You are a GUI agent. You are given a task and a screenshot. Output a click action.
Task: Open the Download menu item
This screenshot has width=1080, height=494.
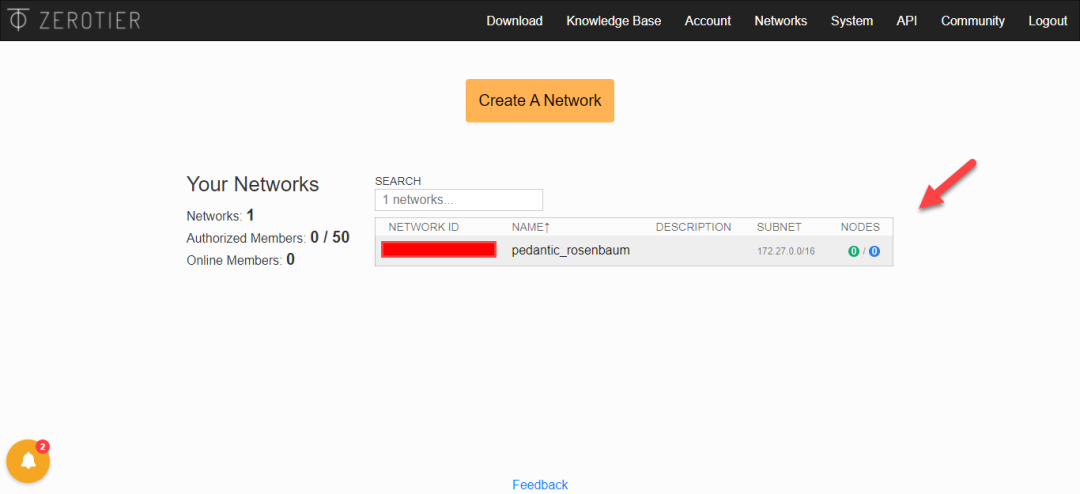pos(515,21)
